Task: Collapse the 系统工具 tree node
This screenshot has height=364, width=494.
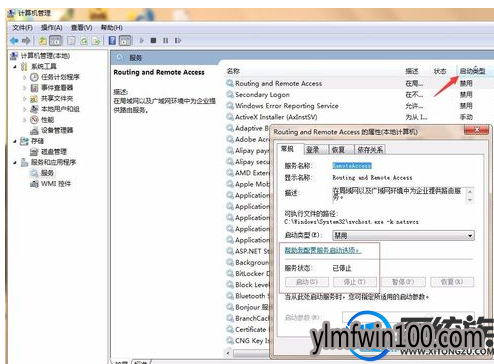Action: pos(15,67)
